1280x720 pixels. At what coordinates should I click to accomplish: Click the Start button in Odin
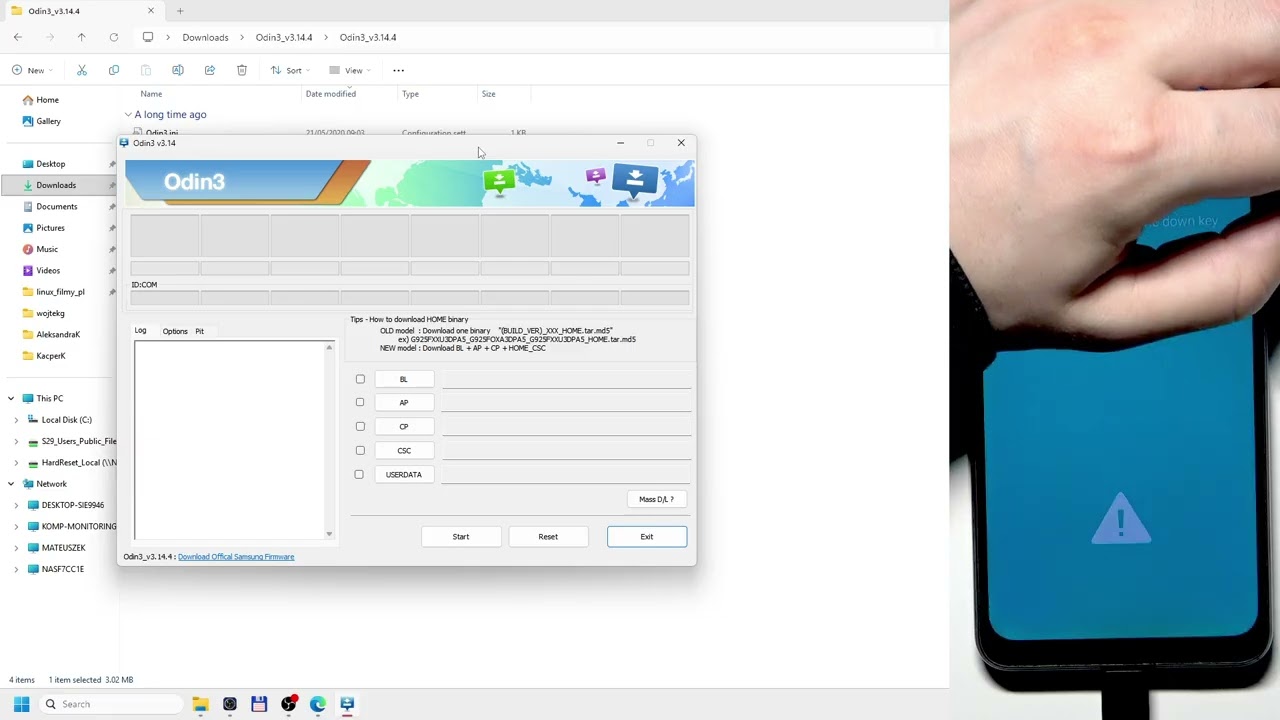461,537
